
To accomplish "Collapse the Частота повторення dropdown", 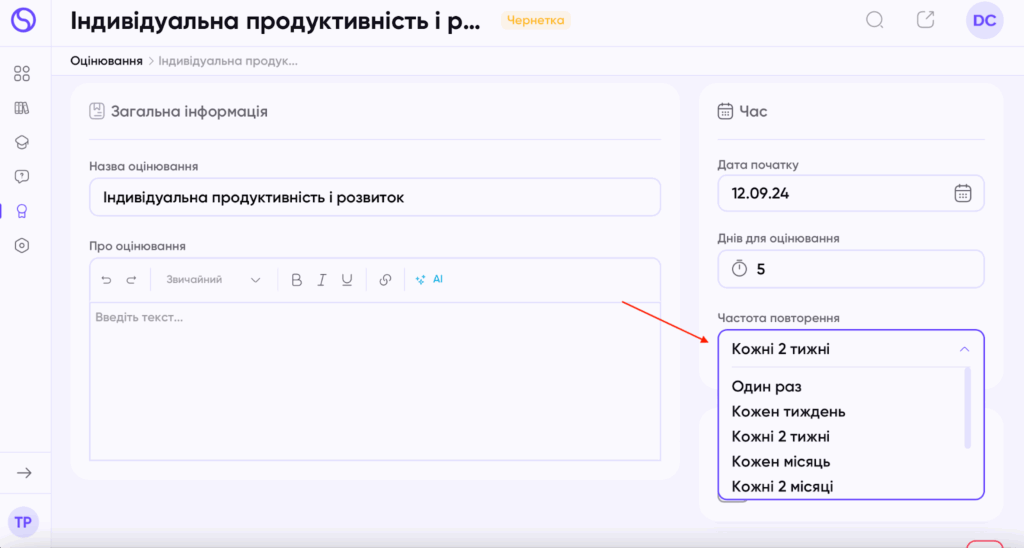I will tap(964, 349).
